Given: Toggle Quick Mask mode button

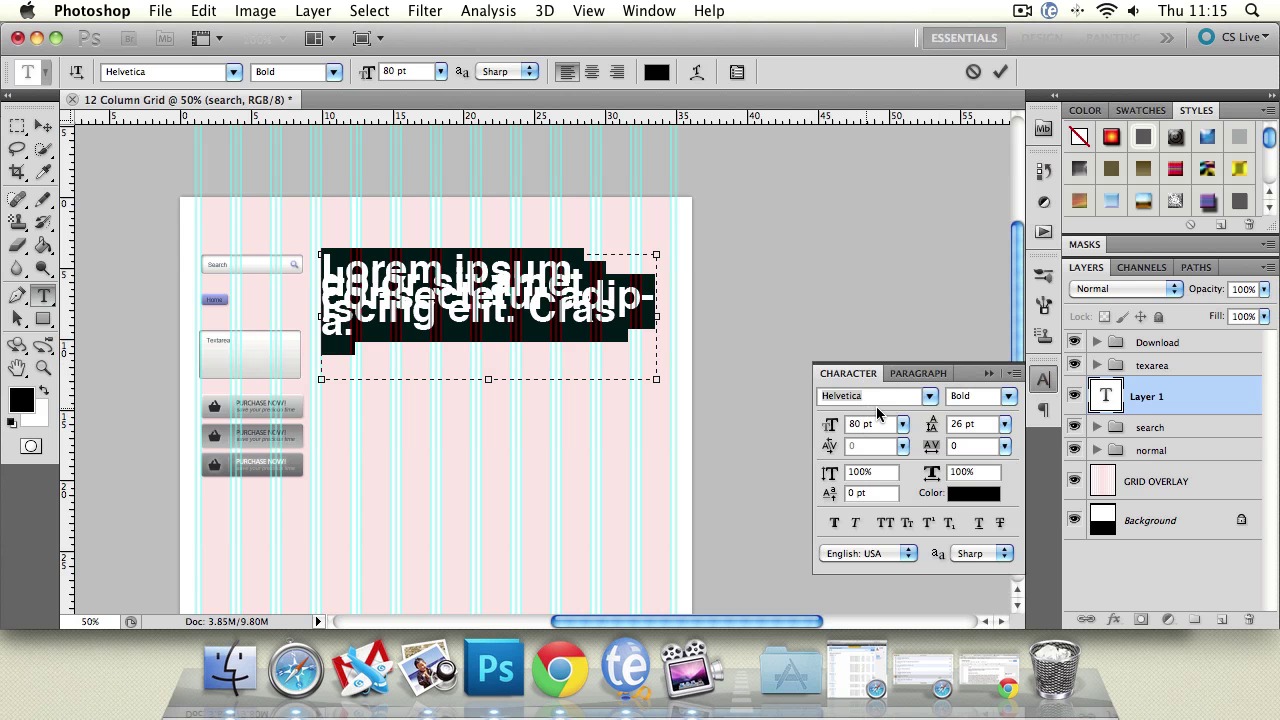Looking at the screenshot, I should pos(31,446).
